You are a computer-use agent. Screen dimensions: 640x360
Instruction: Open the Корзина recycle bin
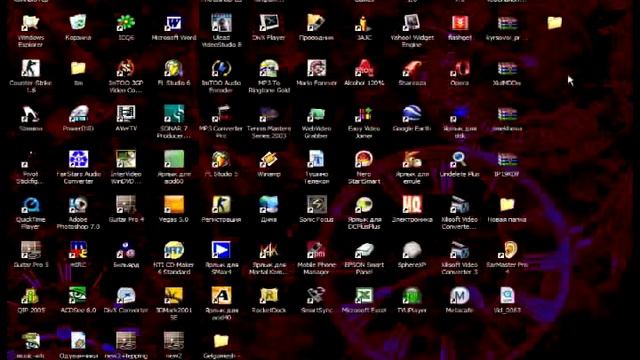(x=78, y=23)
